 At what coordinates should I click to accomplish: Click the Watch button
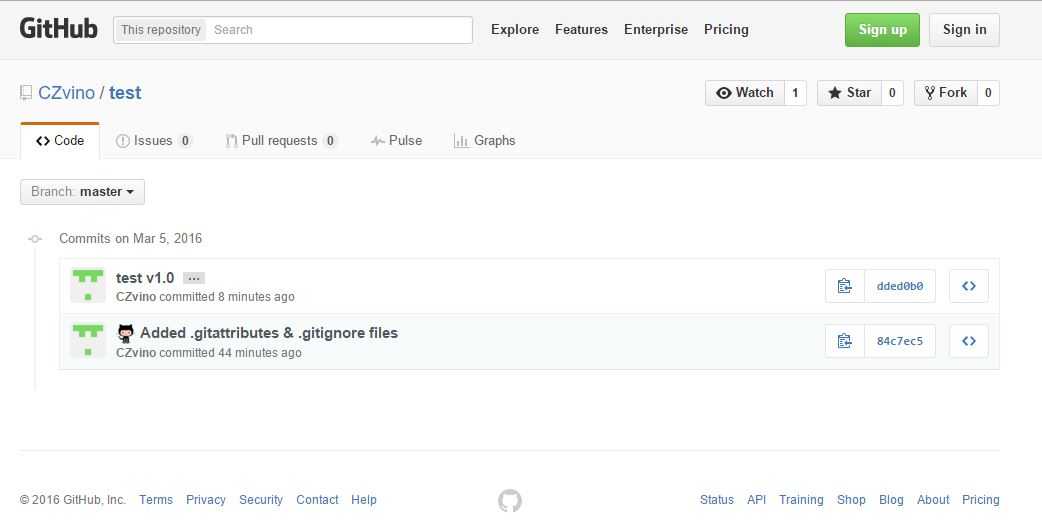(745, 93)
